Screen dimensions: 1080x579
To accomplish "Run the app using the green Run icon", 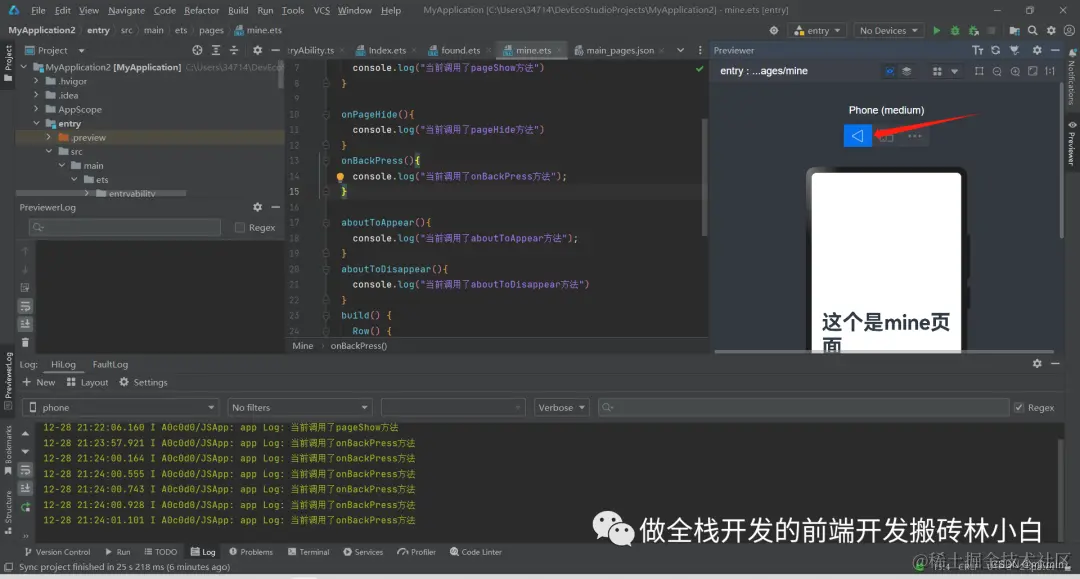I will (937, 31).
